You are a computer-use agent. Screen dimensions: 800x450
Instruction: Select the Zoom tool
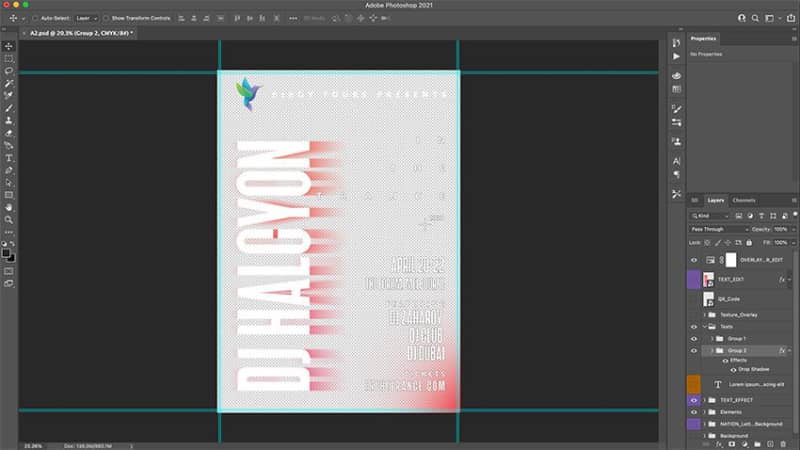coord(9,220)
